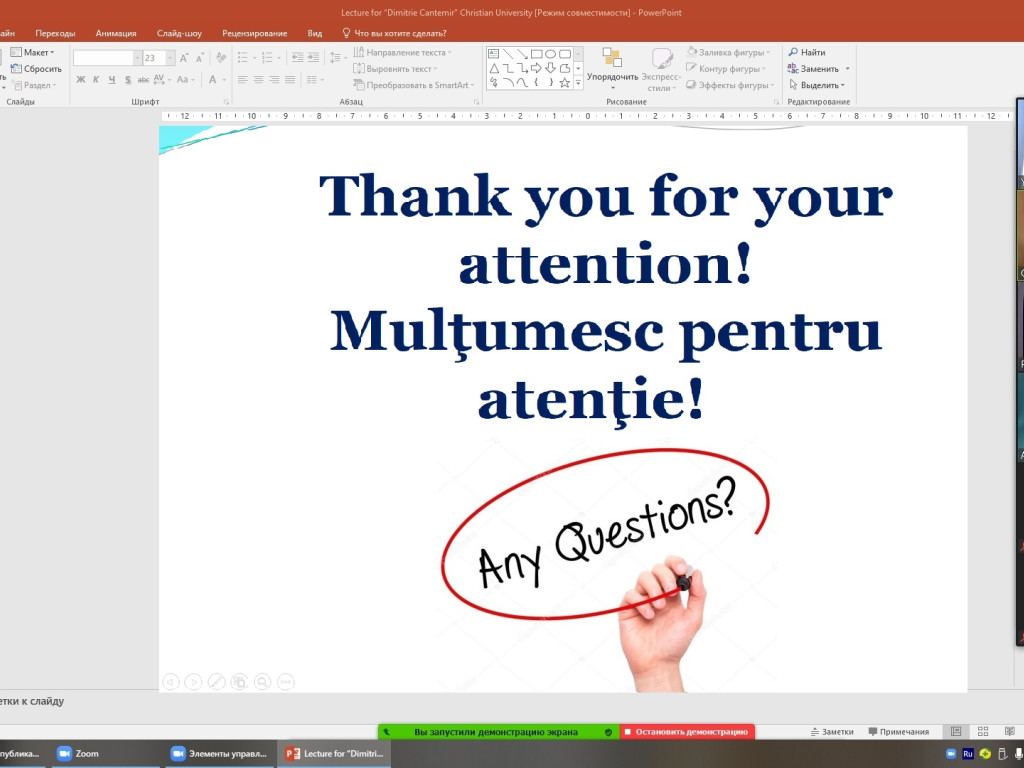Justify the text
This screenshot has height=768, width=1024.
pyautogui.click(x=290, y=80)
